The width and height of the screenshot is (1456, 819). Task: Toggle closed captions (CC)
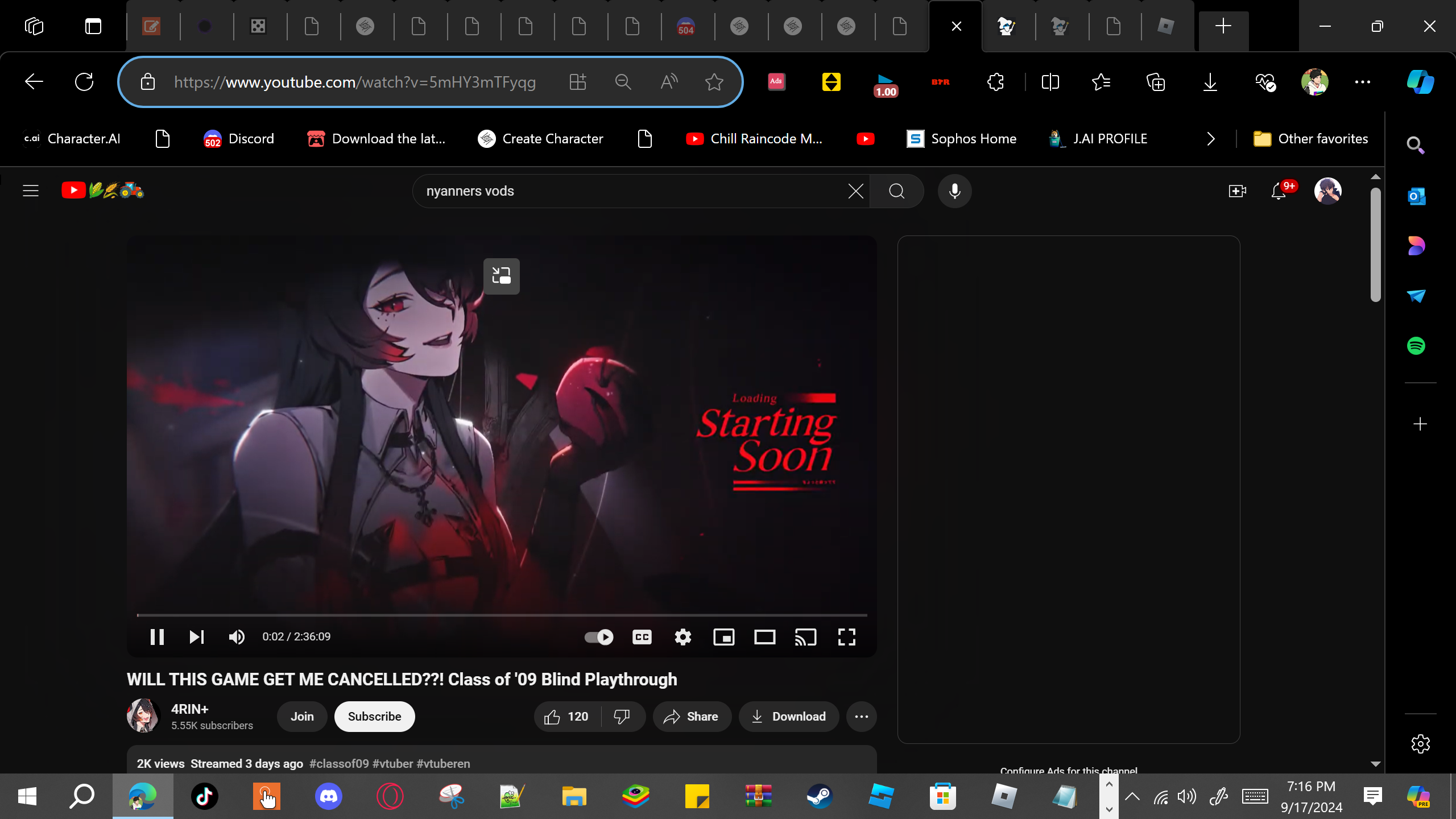pos(642,637)
